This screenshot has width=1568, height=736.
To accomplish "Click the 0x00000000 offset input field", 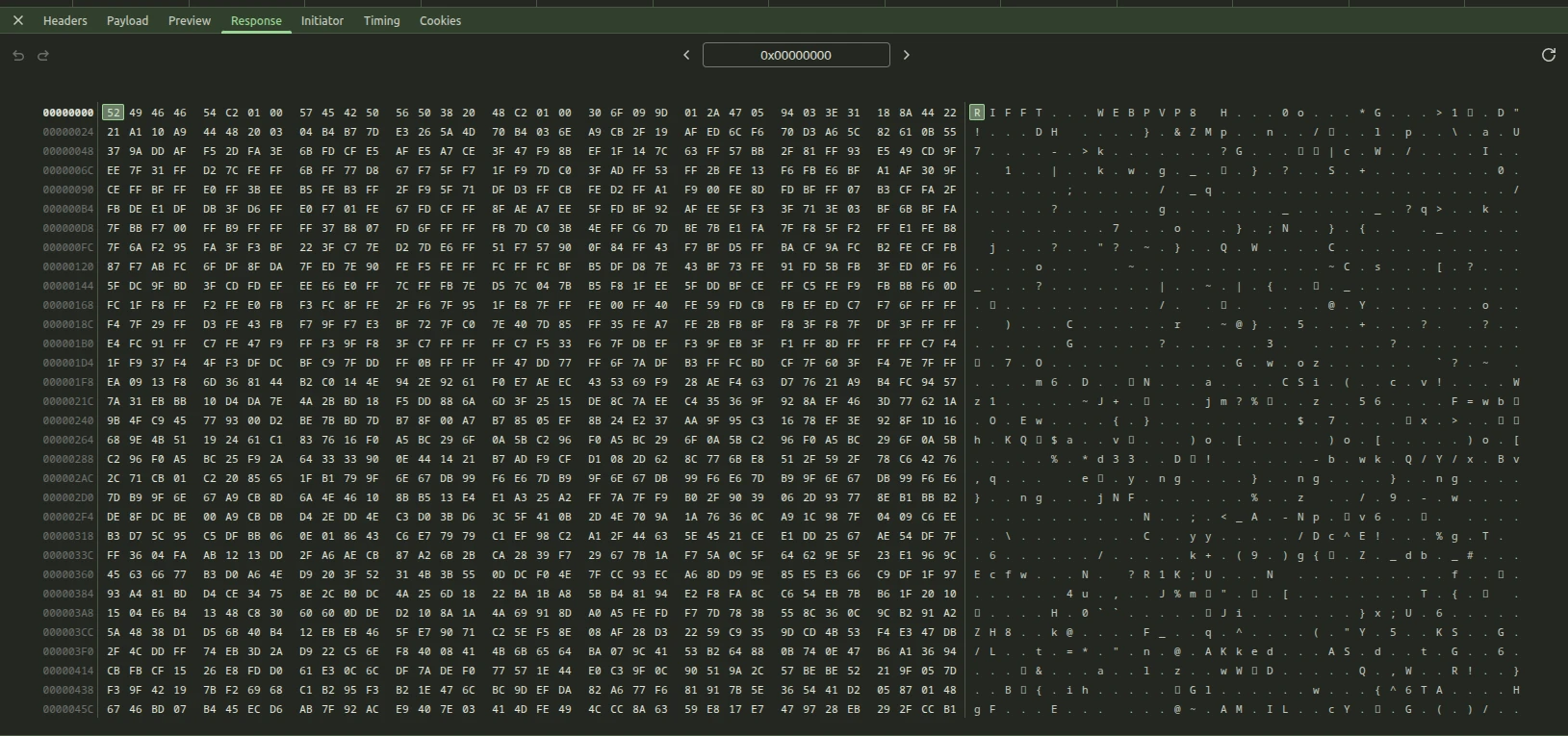I will point(796,55).
